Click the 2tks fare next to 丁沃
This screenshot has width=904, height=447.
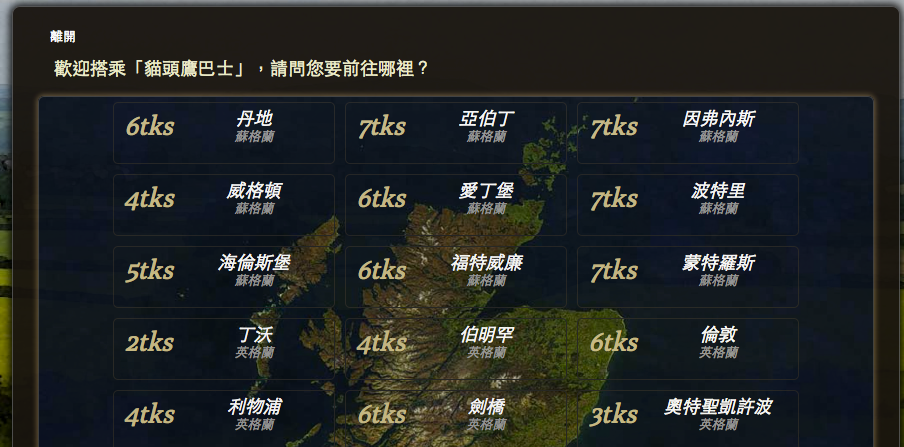[150, 343]
